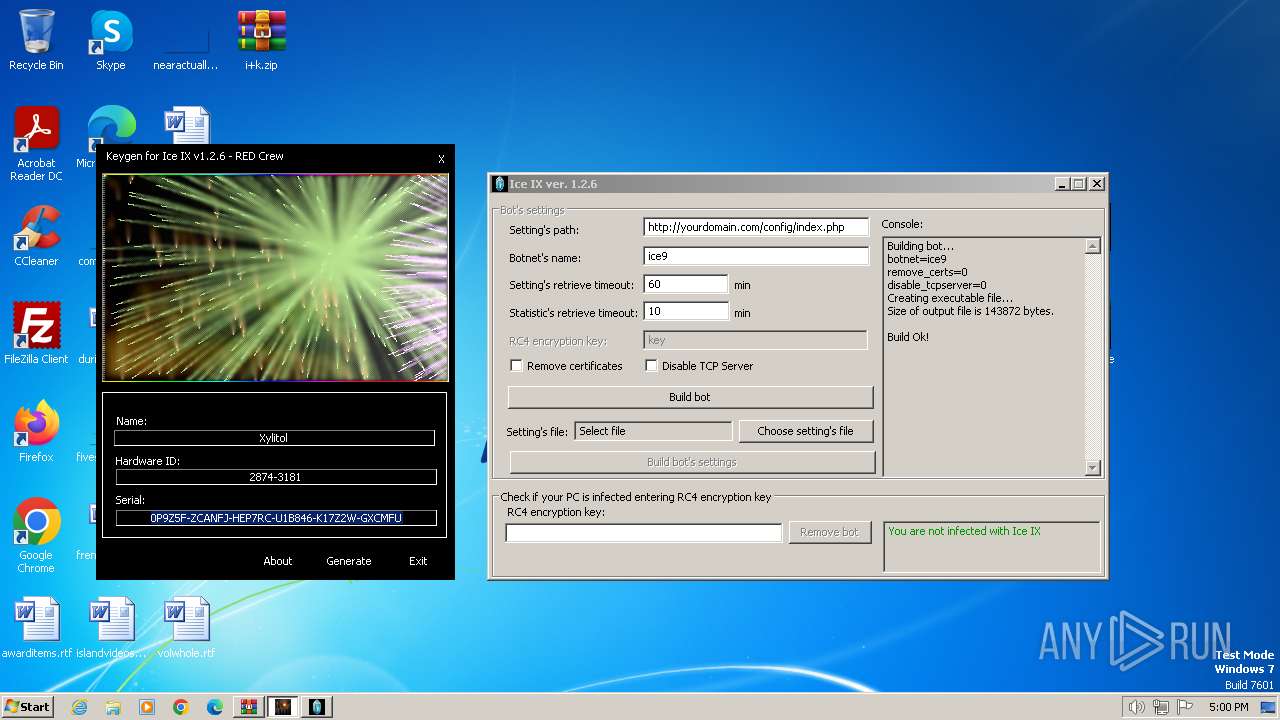Select awarditems.rtf document icon

coord(37,628)
